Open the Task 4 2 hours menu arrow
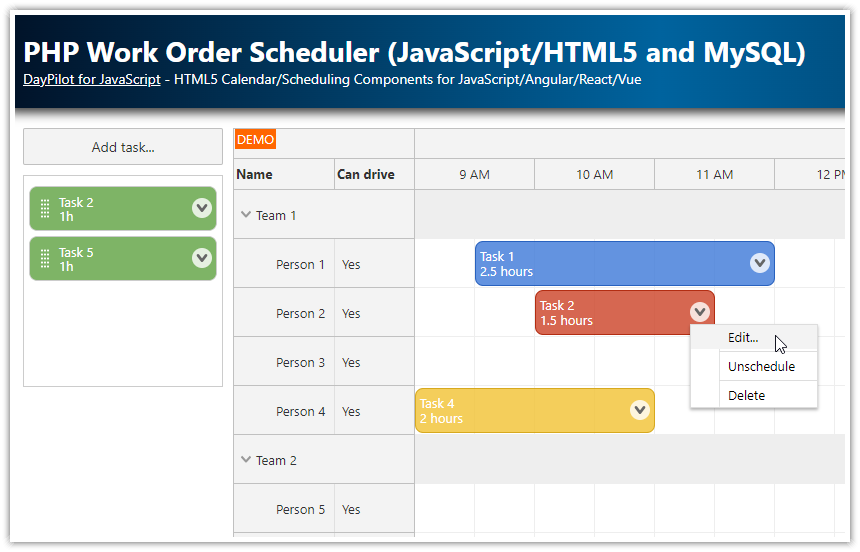Screen dimensions: 860x552 point(640,410)
